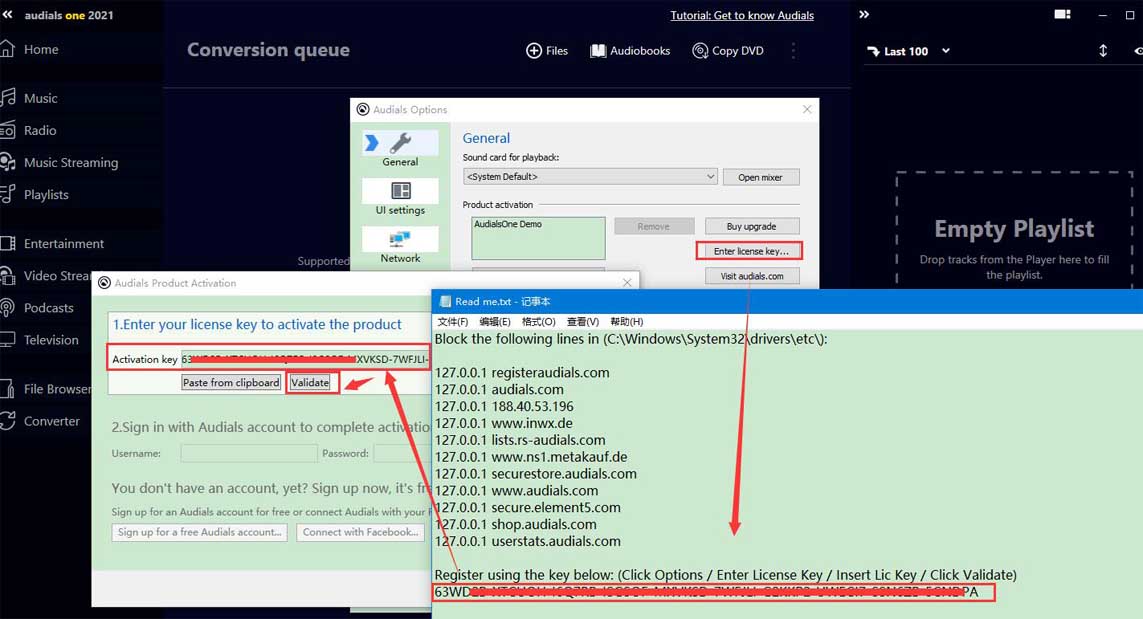Click line 127.0.0.1 securestore.audials.com
1143x619 pixels.
coord(536,473)
